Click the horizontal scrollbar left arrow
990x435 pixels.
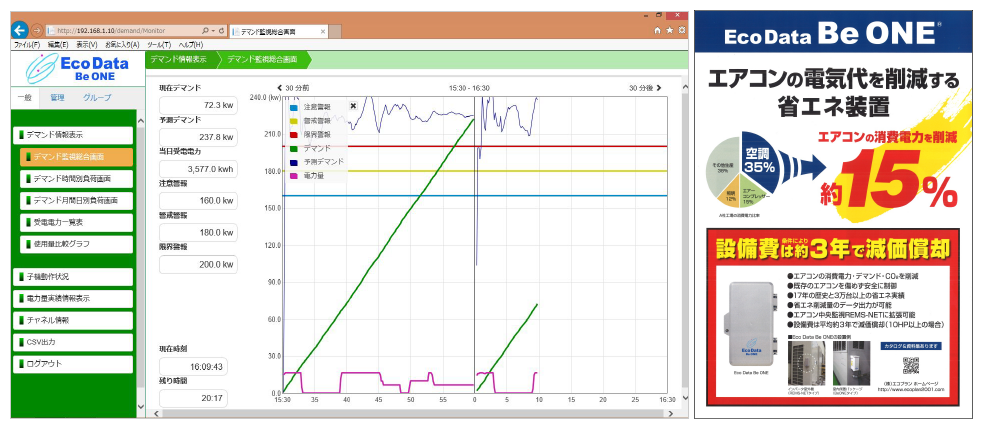[x=155, y=414]
